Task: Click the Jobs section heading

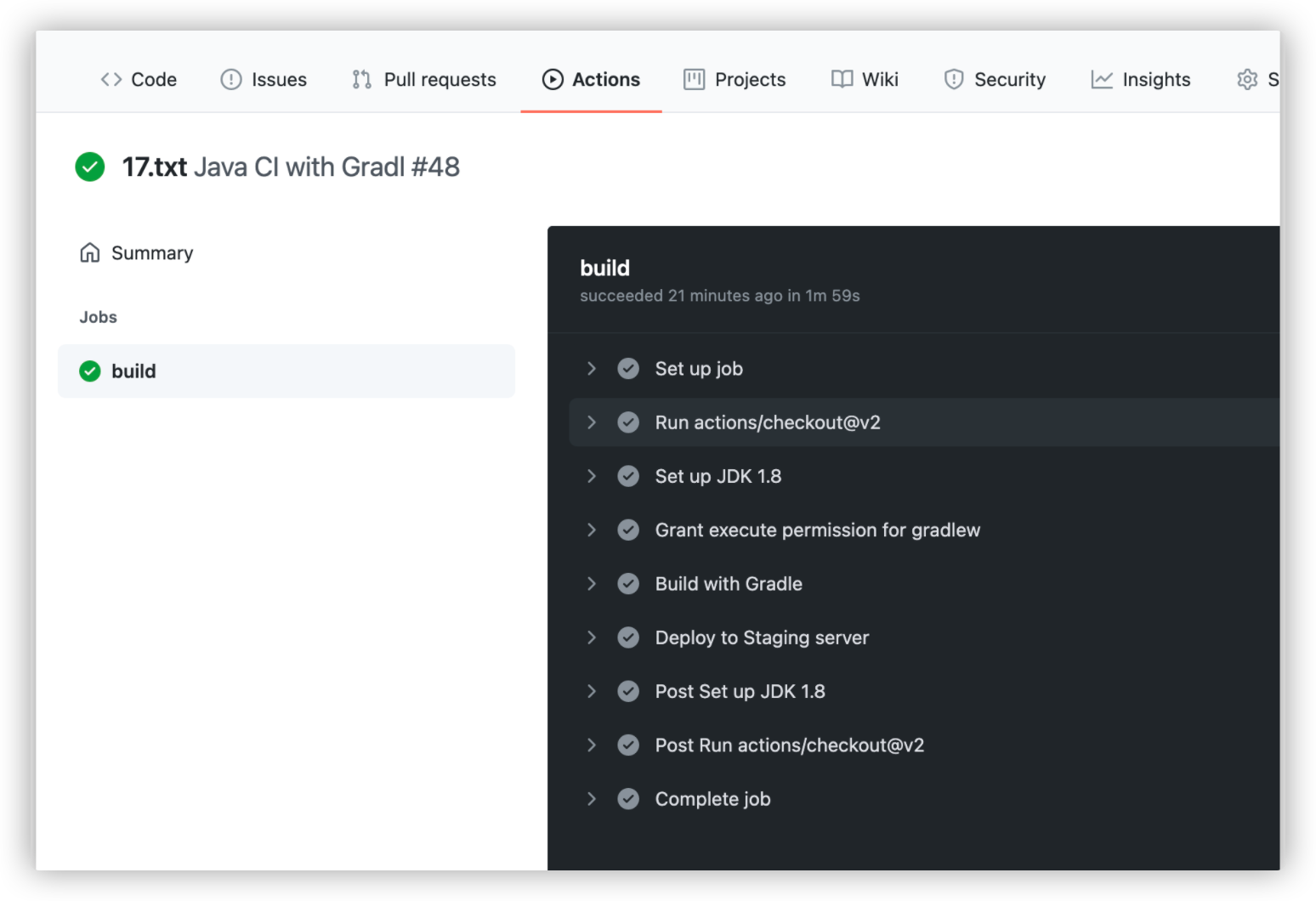Action: coord(98,316)
